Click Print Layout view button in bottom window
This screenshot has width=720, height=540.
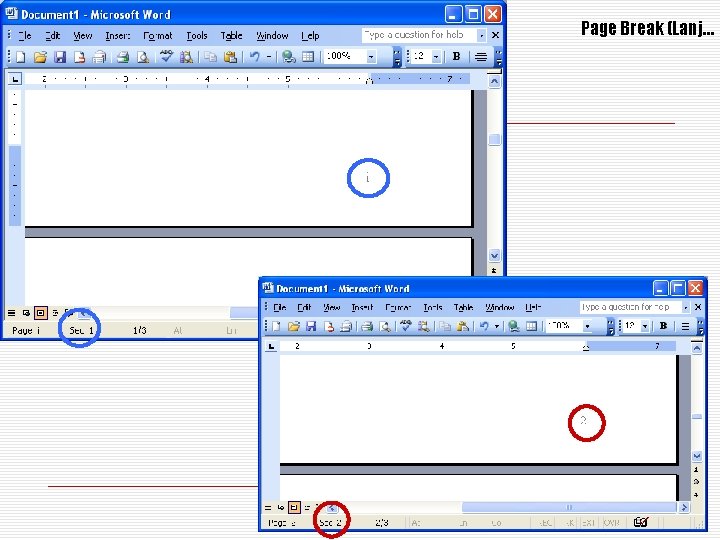click(294, 507)
